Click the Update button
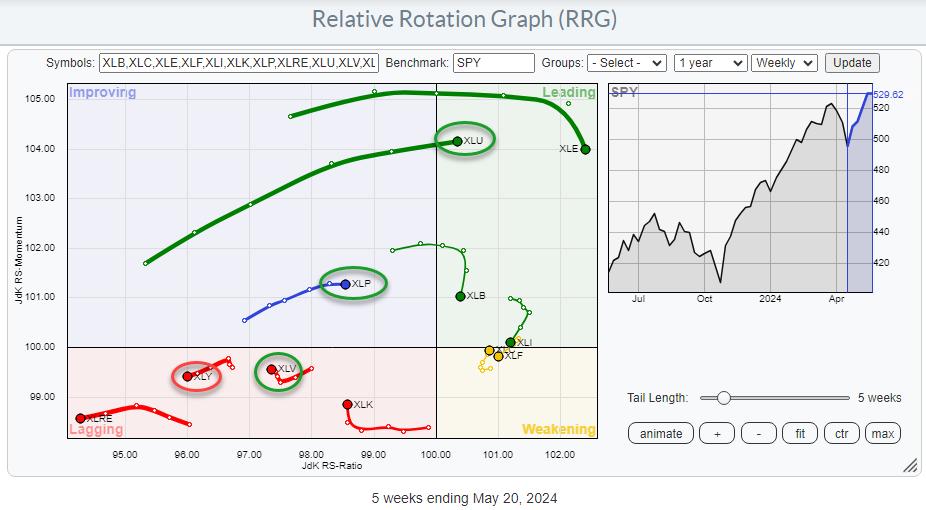926x510 pixels. click(852, 62)
